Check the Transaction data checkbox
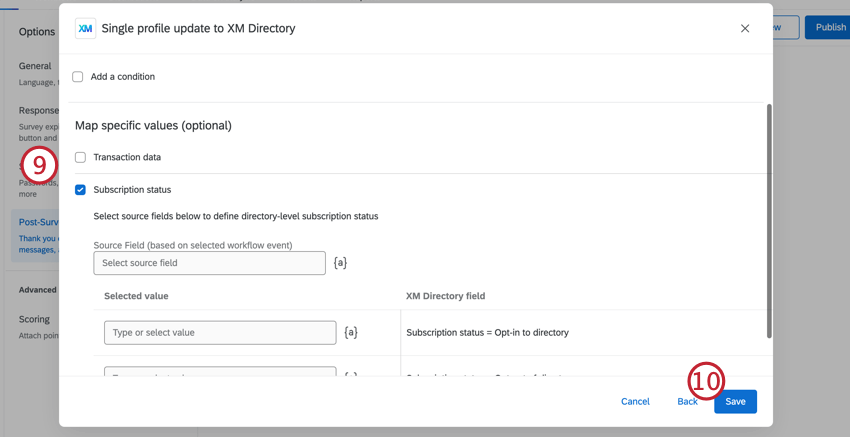This screenshot has height=437, width=850. [x=81, y=157]
